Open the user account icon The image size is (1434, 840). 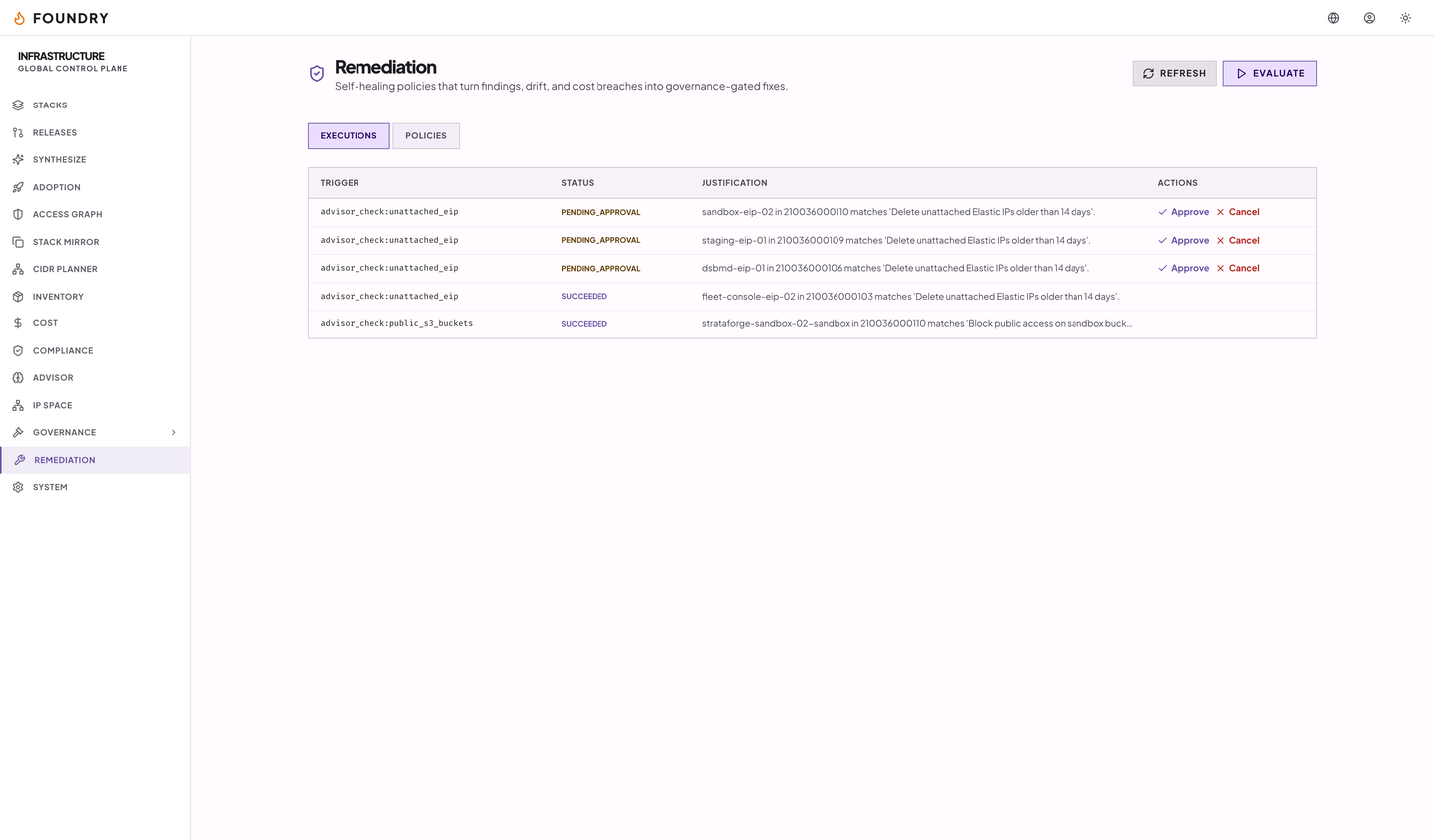coord(1370,18)
